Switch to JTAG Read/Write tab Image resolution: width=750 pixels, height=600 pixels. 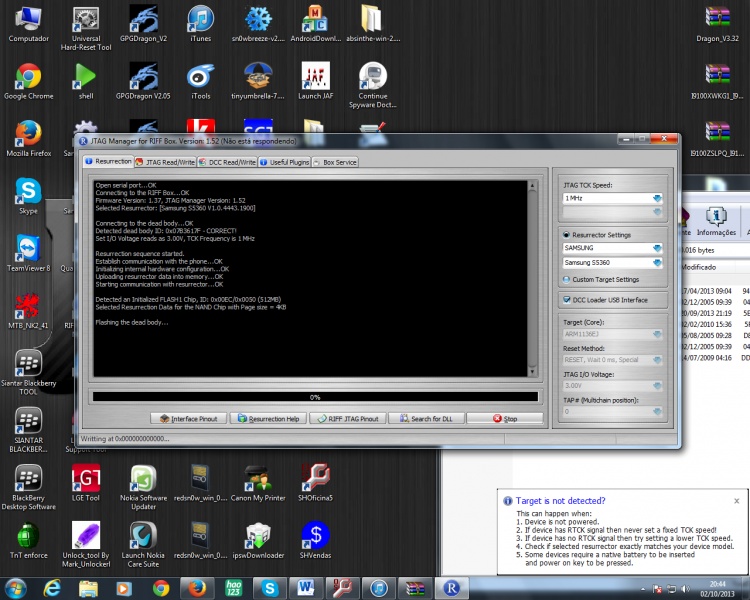coord(165,162)
